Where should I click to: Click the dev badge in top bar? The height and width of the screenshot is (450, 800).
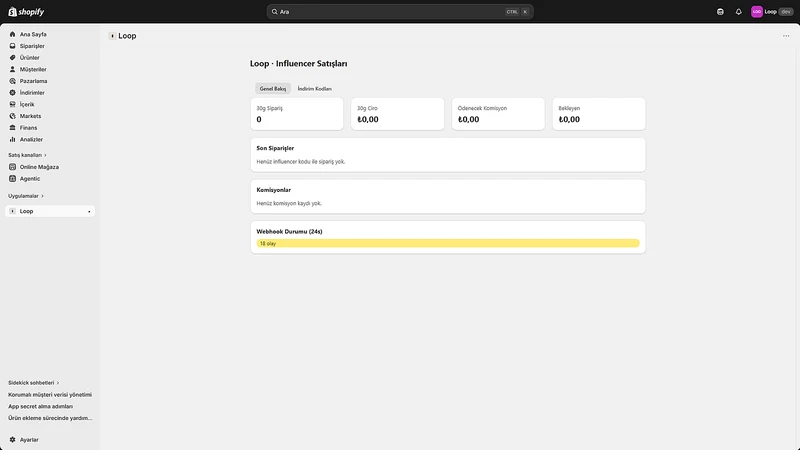pos(786,12)
